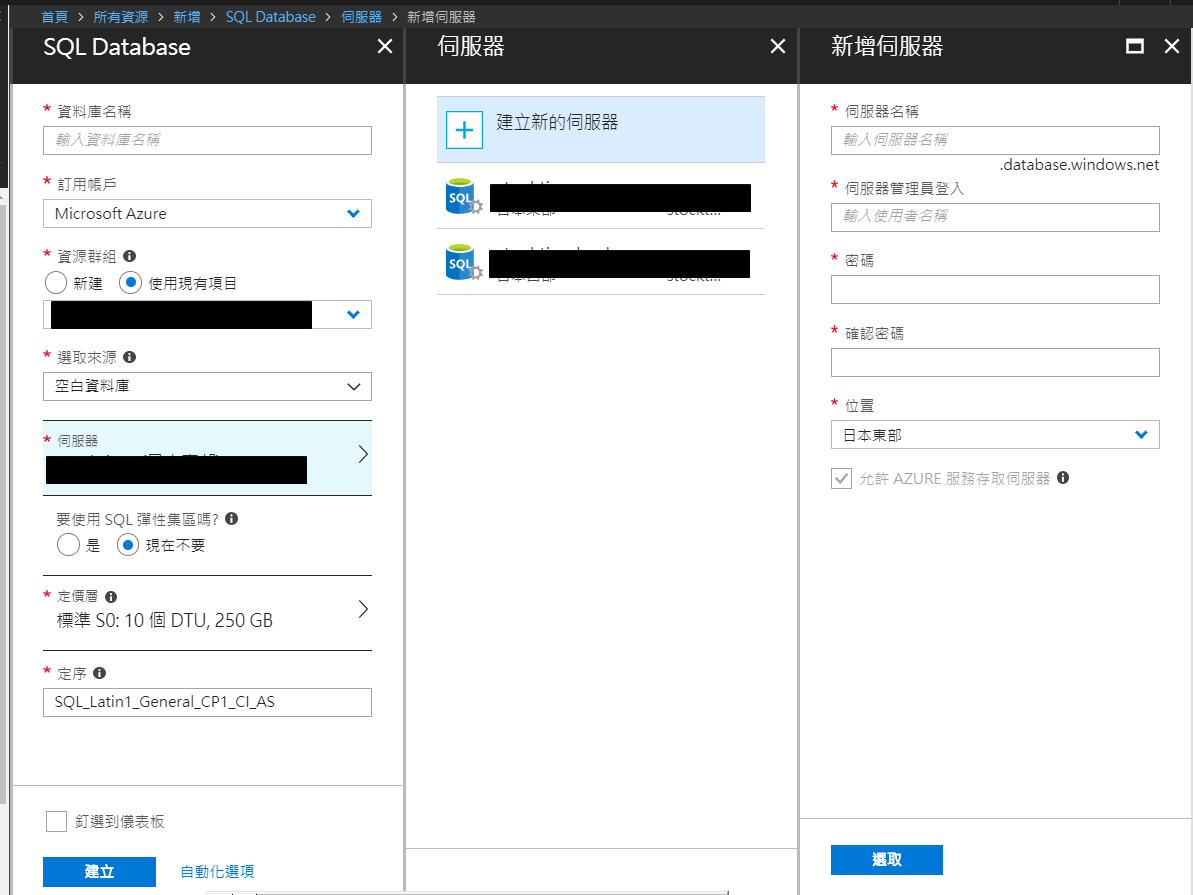Viewport: 1193px width, 895px height.
Task: Show info tooltip for 資源群組
Action: [129, 256]
